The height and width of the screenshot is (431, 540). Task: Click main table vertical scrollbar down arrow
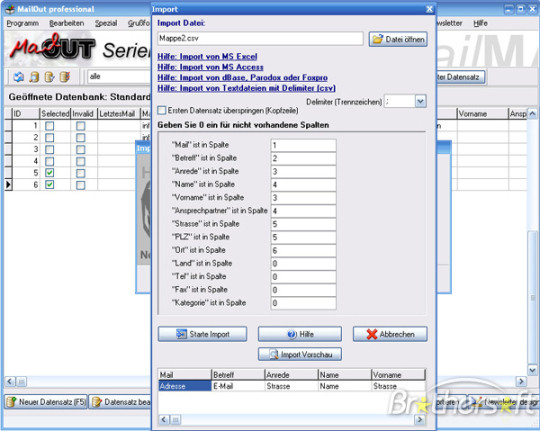point(532,370)
